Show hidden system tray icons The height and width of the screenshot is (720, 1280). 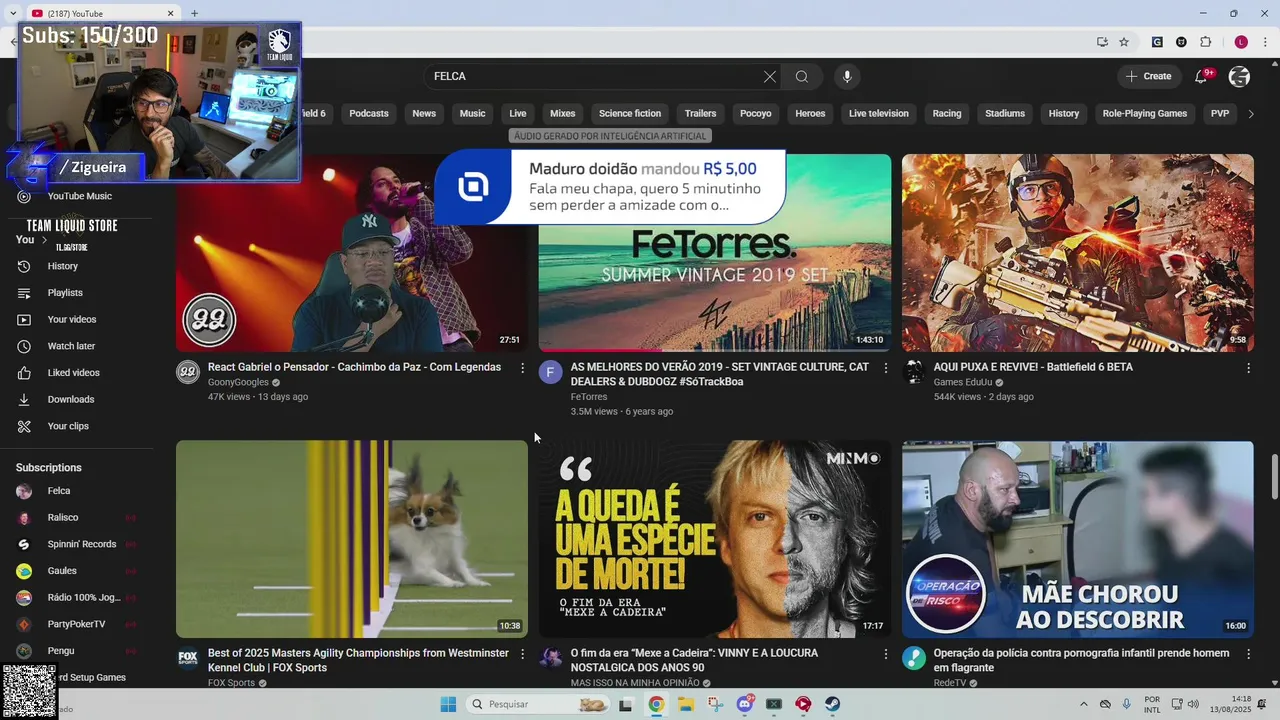coord(1082,704)
